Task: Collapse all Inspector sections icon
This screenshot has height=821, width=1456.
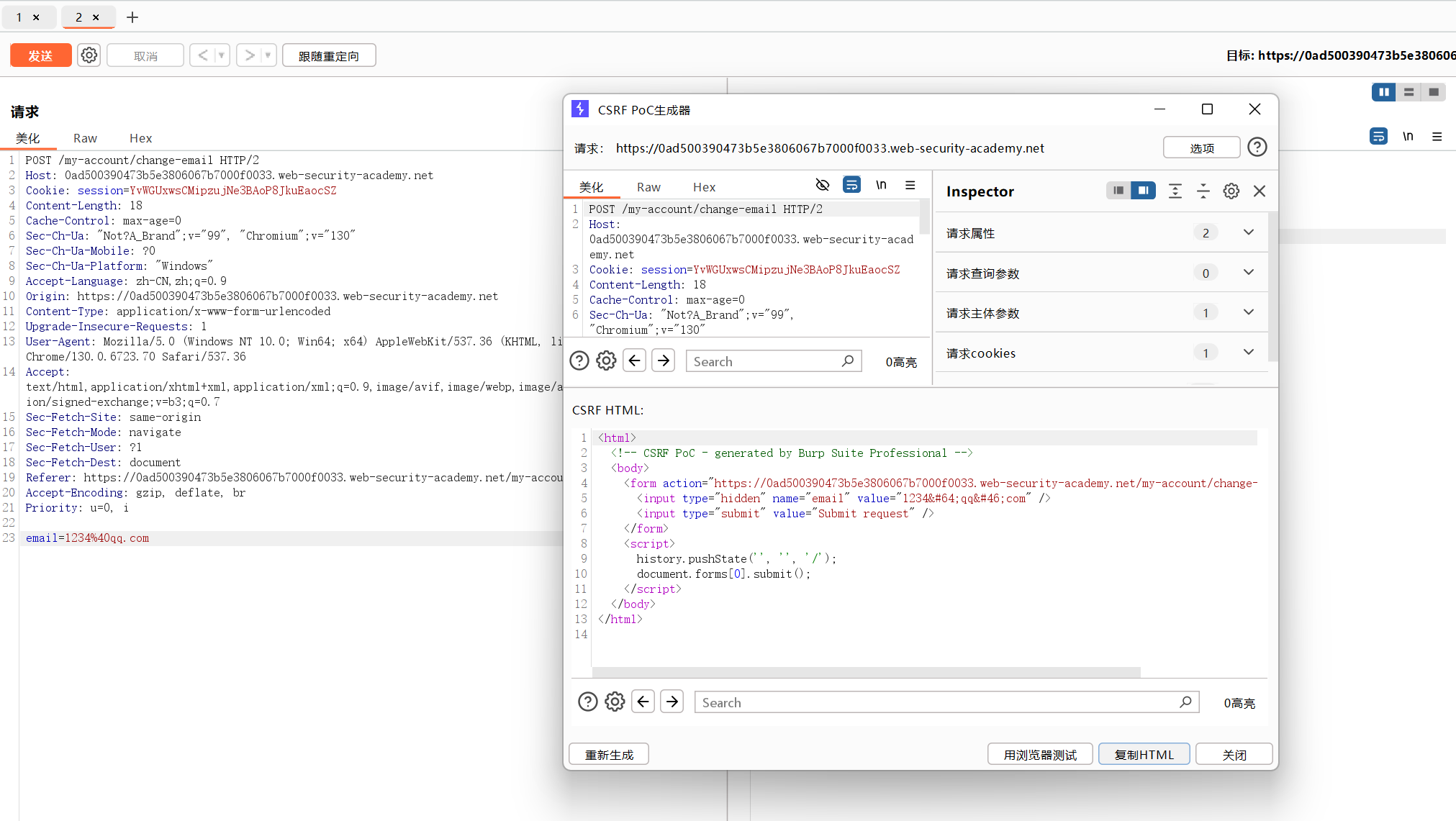Action: tap(1203, 191)
